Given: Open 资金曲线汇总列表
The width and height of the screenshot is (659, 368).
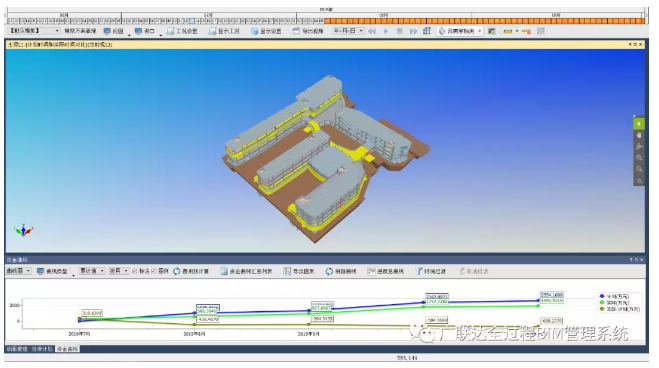Looking at the screenshot, I should (x=246, y=271).
